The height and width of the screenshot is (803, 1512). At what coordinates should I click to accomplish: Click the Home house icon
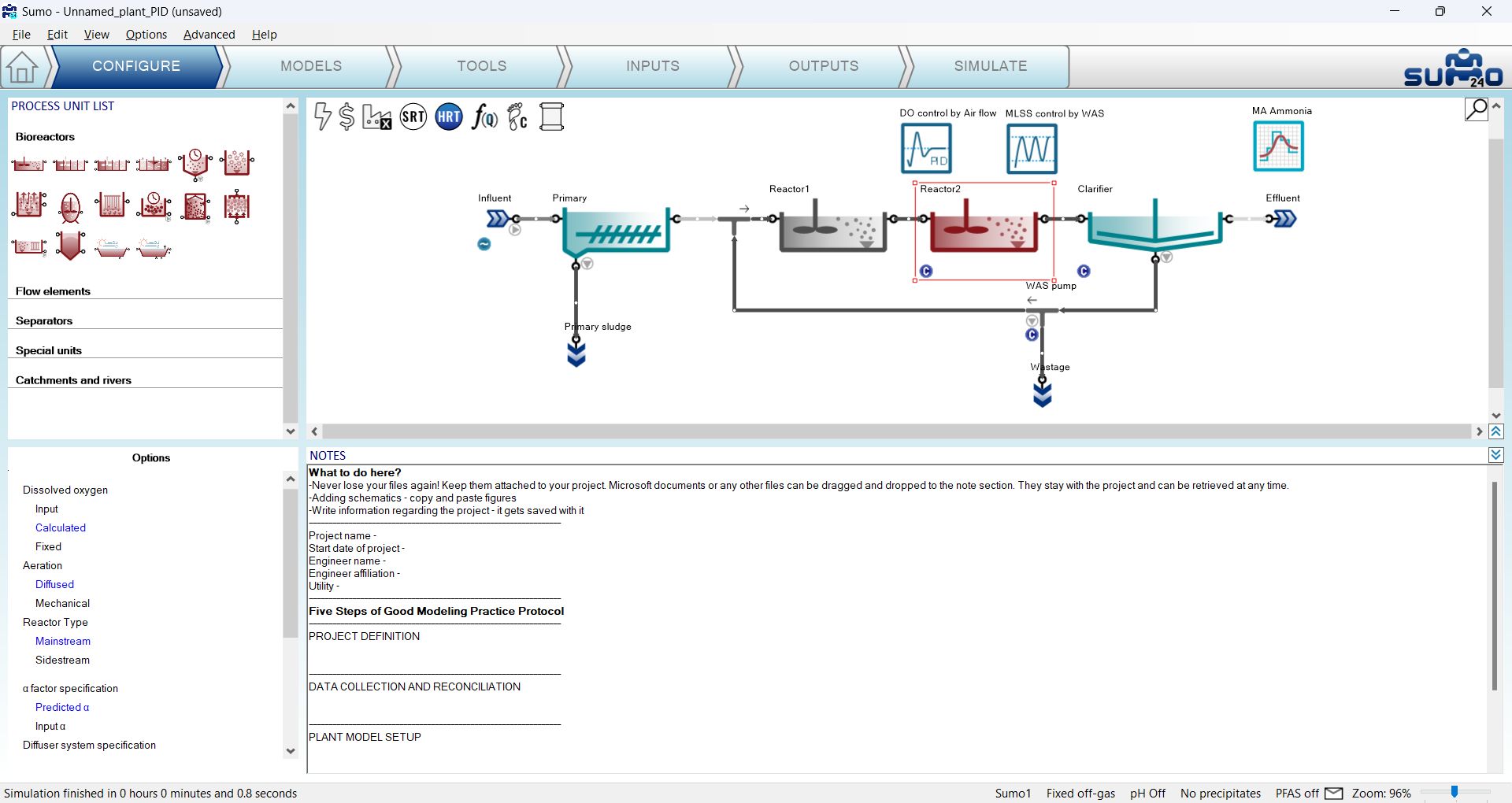point(22,67)
